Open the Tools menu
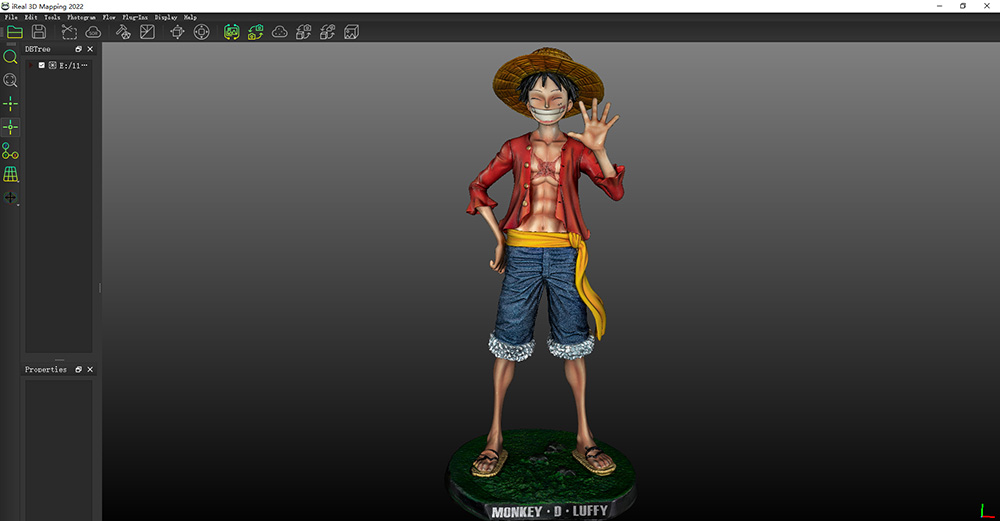 [x=52, y=17]
